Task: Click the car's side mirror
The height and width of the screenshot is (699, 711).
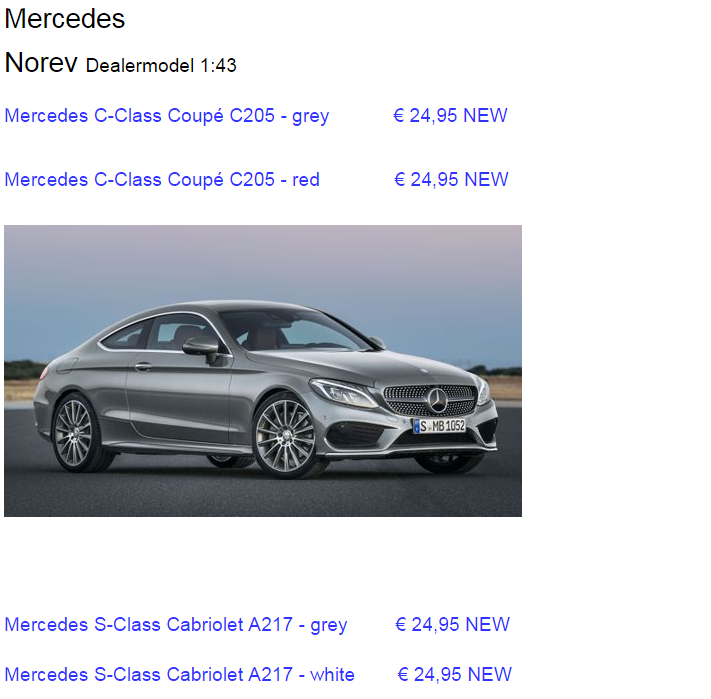Action: (202, 349)
